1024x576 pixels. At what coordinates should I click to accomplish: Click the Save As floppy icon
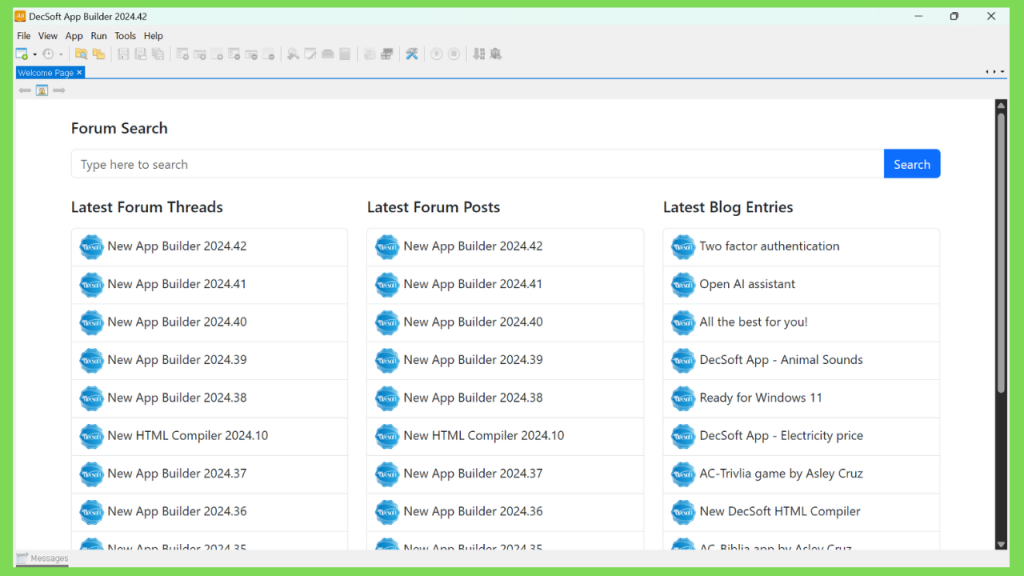(140, 54)
